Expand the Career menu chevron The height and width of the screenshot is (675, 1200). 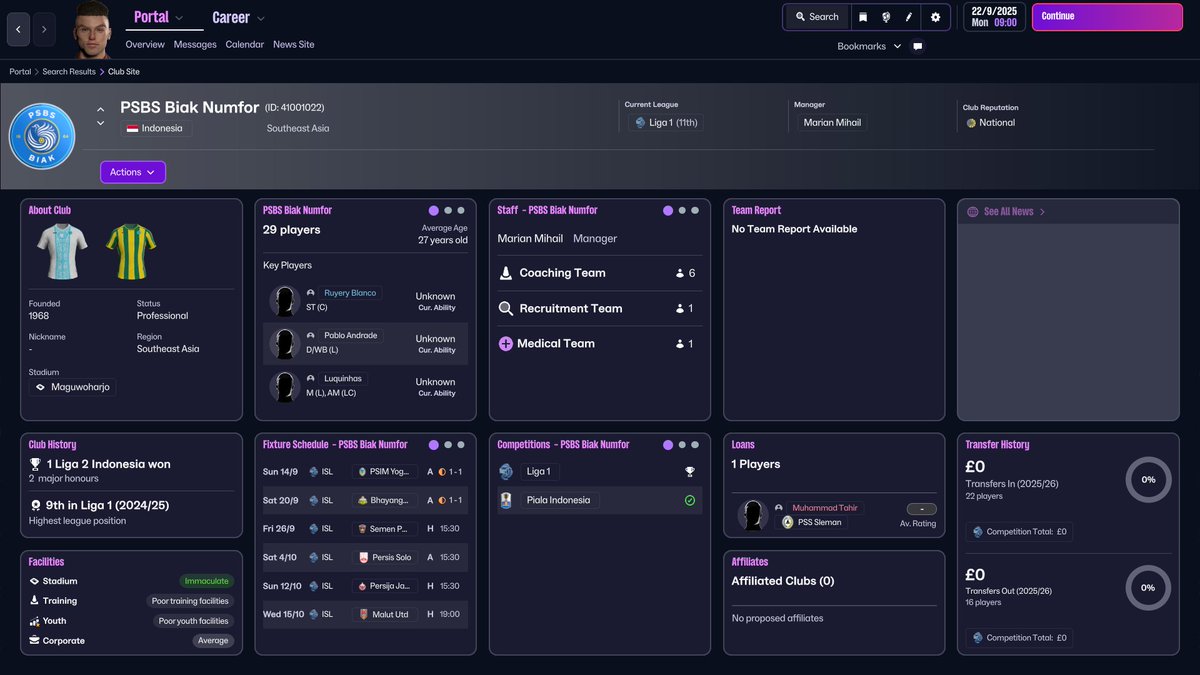pos(261,18)
